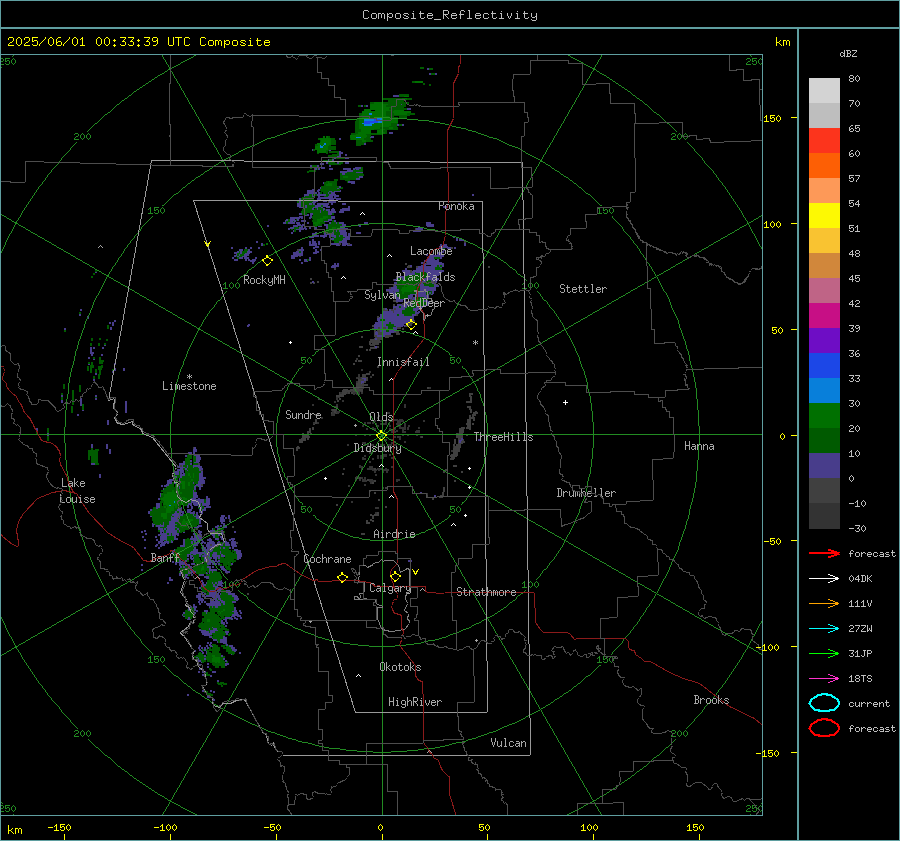This screenshot has height=841, width=900.
Task: Click the yellow diamond marker above Calgary label
Action: (395, 576)
